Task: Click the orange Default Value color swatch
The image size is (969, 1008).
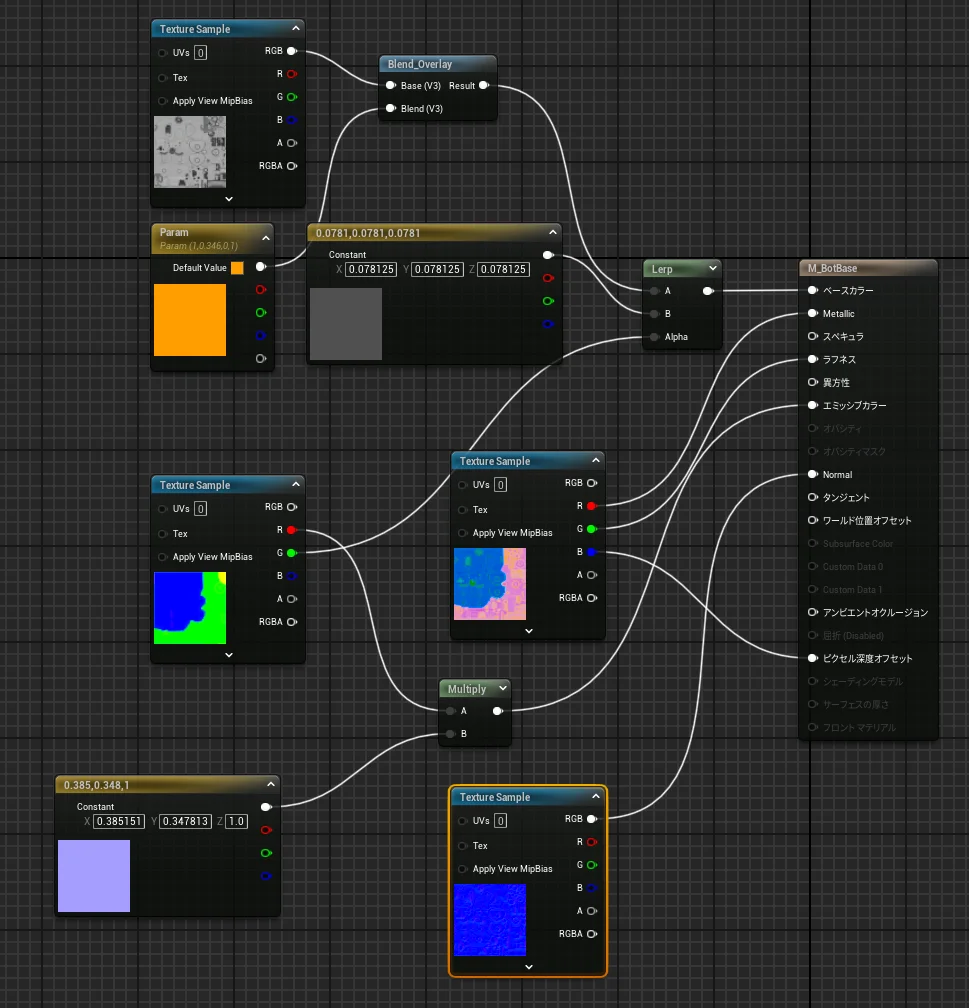Action: tap(237, 268)
